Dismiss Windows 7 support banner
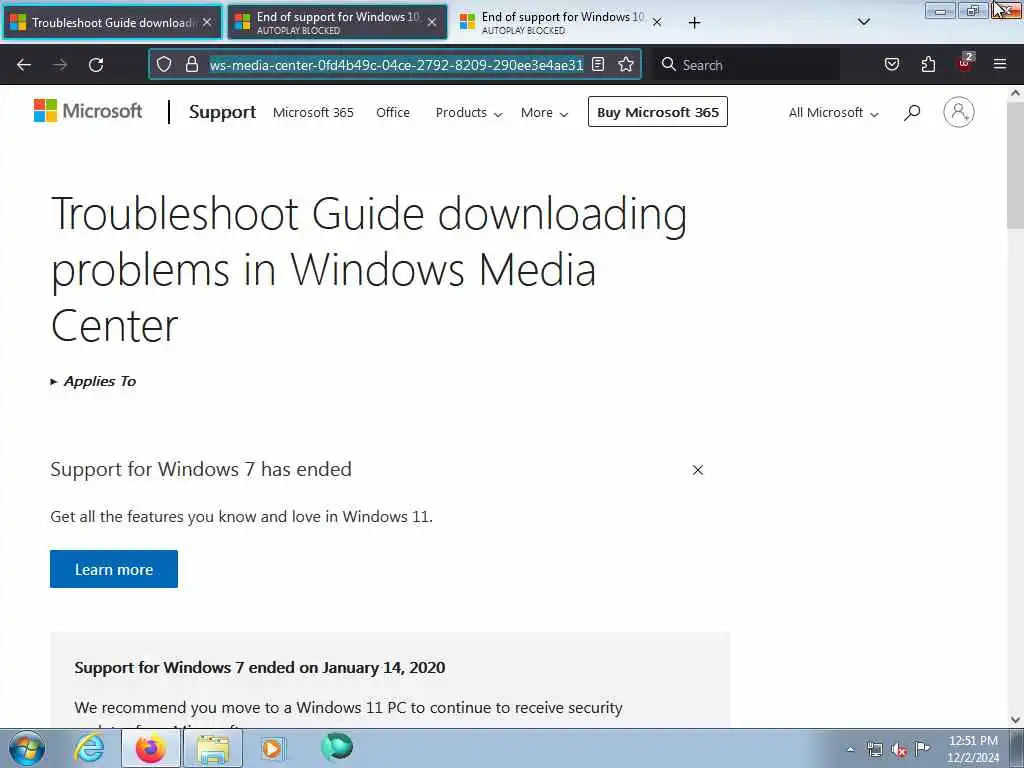The image size is (1024, 768). click(697, 470)
